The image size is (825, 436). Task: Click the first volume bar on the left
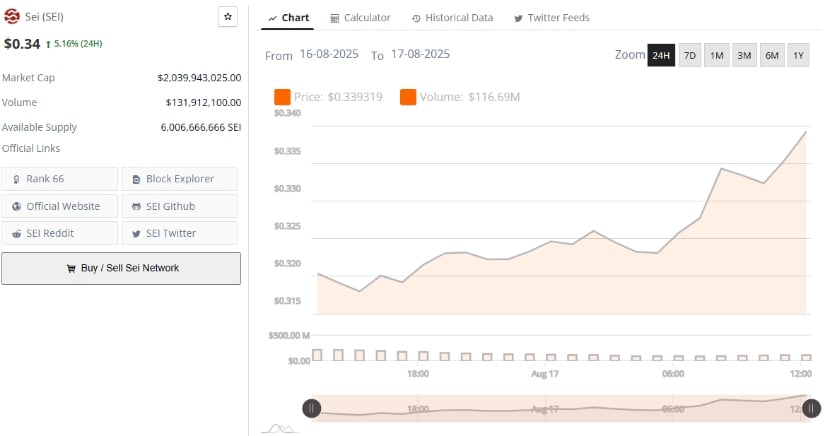[x=317, y=355]
